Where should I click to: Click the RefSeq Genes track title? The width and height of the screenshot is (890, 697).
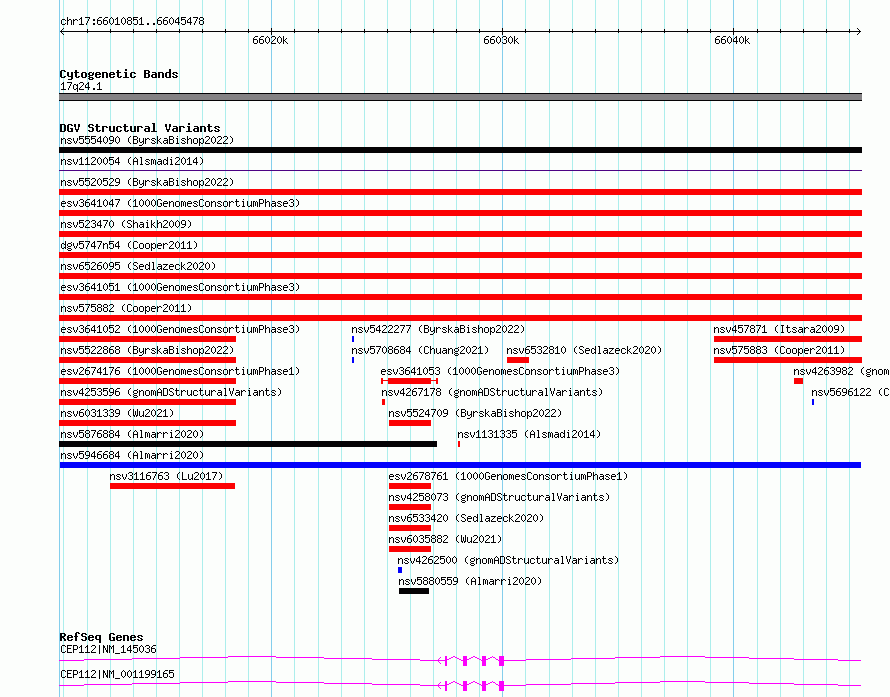(x=101, y=637)
